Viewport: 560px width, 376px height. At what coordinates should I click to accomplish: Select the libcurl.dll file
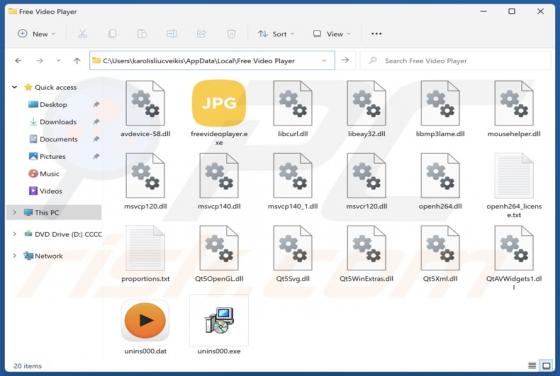(x=293, y=109)
